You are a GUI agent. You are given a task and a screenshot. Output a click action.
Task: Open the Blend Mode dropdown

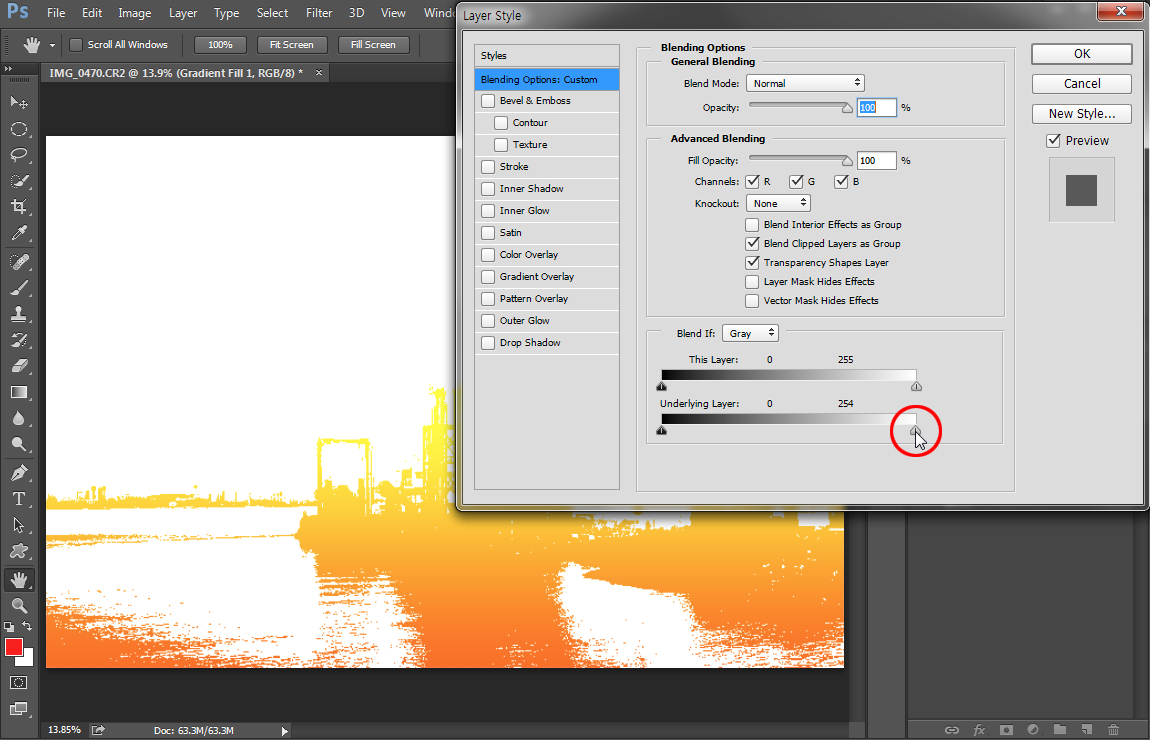[805, 83]
